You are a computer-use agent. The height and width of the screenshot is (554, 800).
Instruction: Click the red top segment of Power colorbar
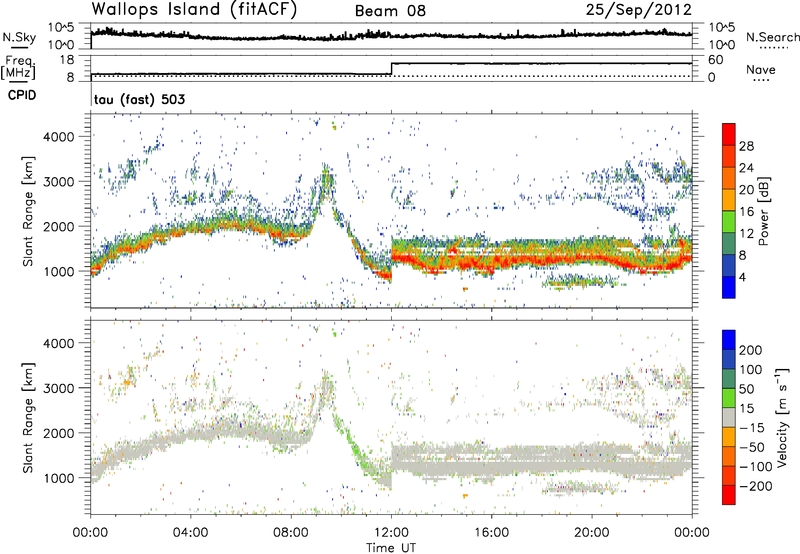(x=729, y=134)
